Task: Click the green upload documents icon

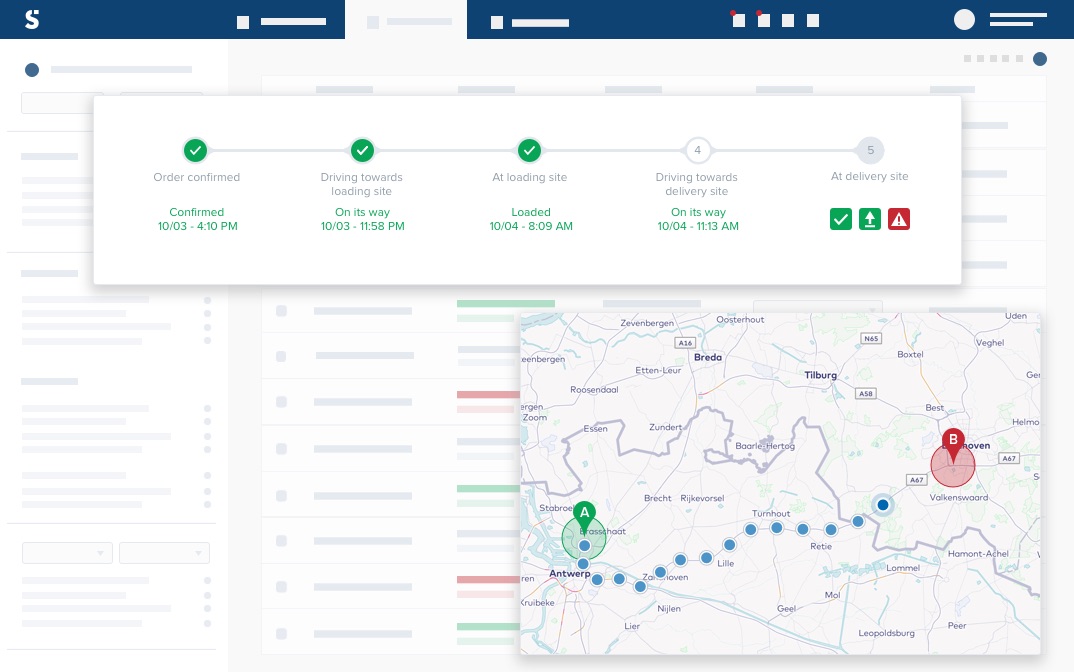Action: click(x=869, y=219)
